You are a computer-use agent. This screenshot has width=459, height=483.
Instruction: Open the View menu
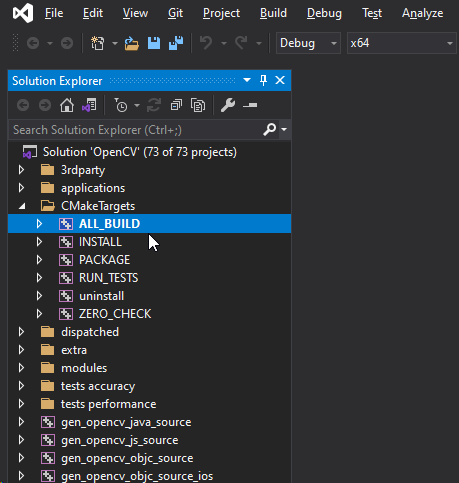coord(135,13)
